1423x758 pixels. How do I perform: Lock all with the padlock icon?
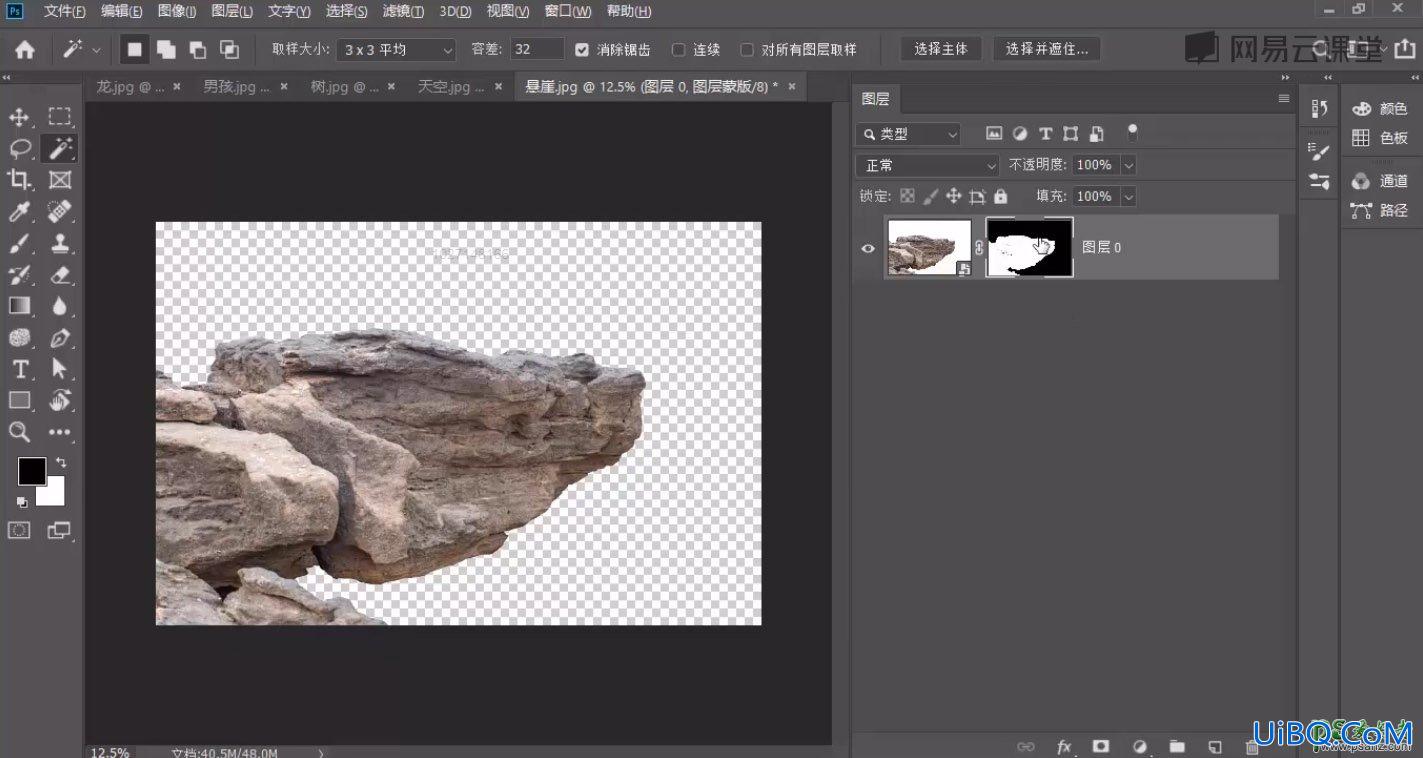(x=1001, y=196)
